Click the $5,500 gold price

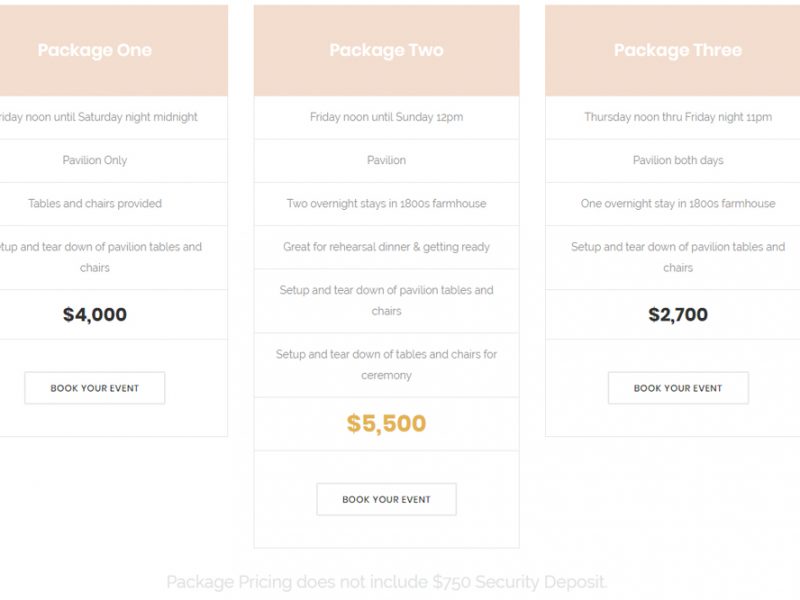(386, 423)
